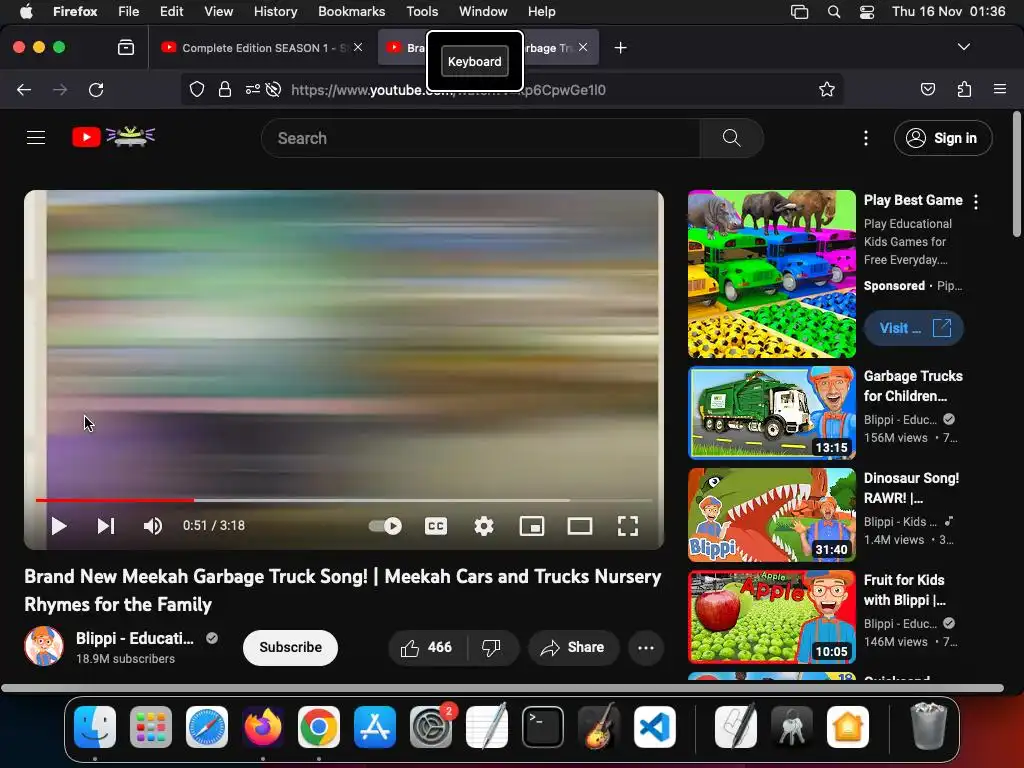Seek on the red video progress bar
The height and width of the screenshot is (768, 1024).
[x=344, y=500]
